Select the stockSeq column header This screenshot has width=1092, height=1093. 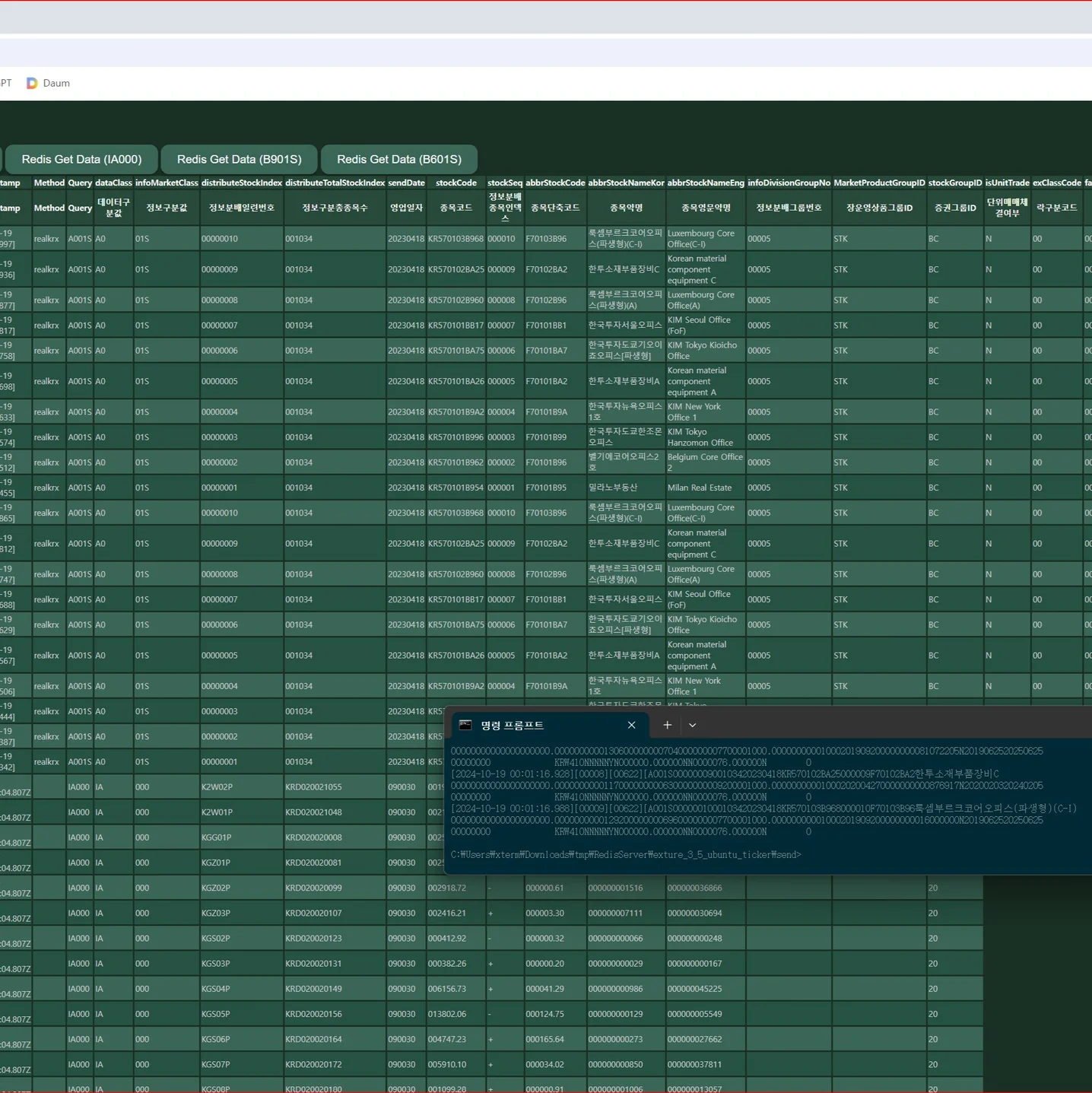(x=505, y=183)
